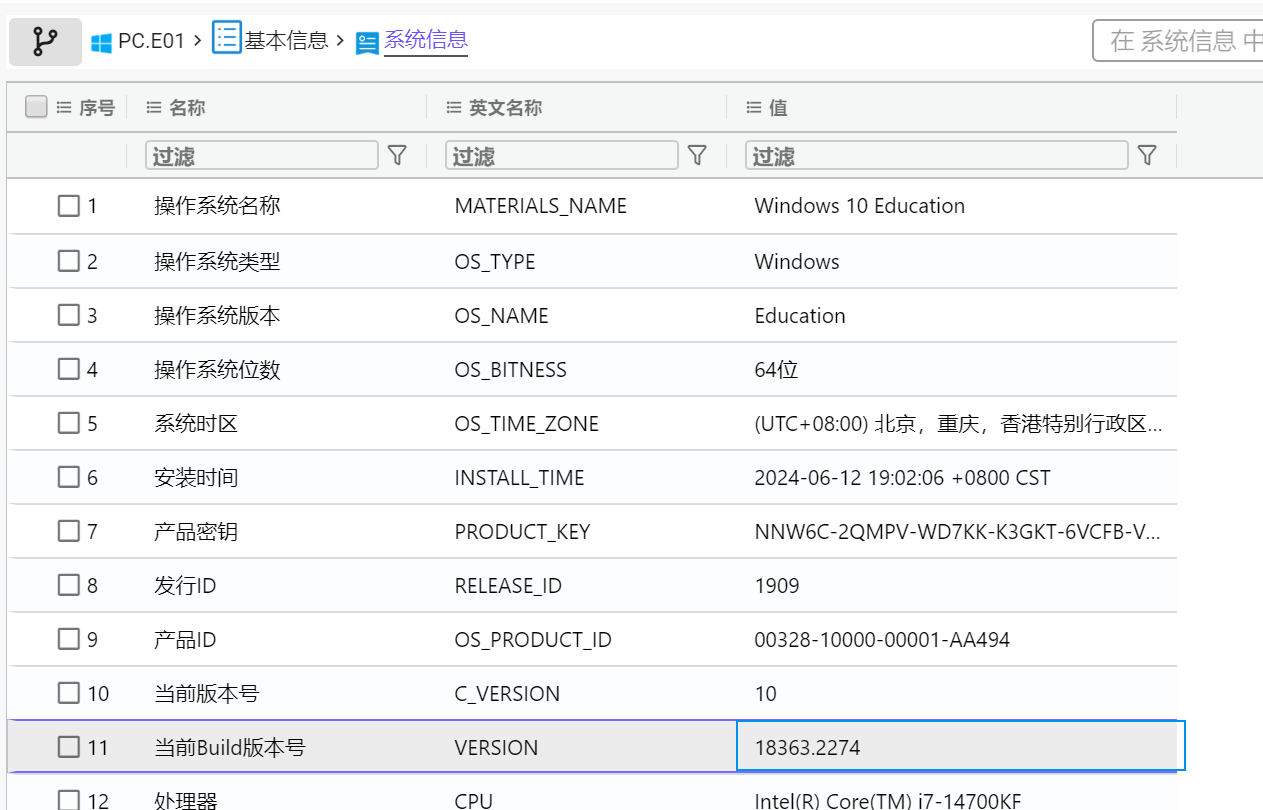The height and width of the screenshot is (810, 1263).
Task: Click the 英文名称 column filter field
Action: [x=562, y=155]
